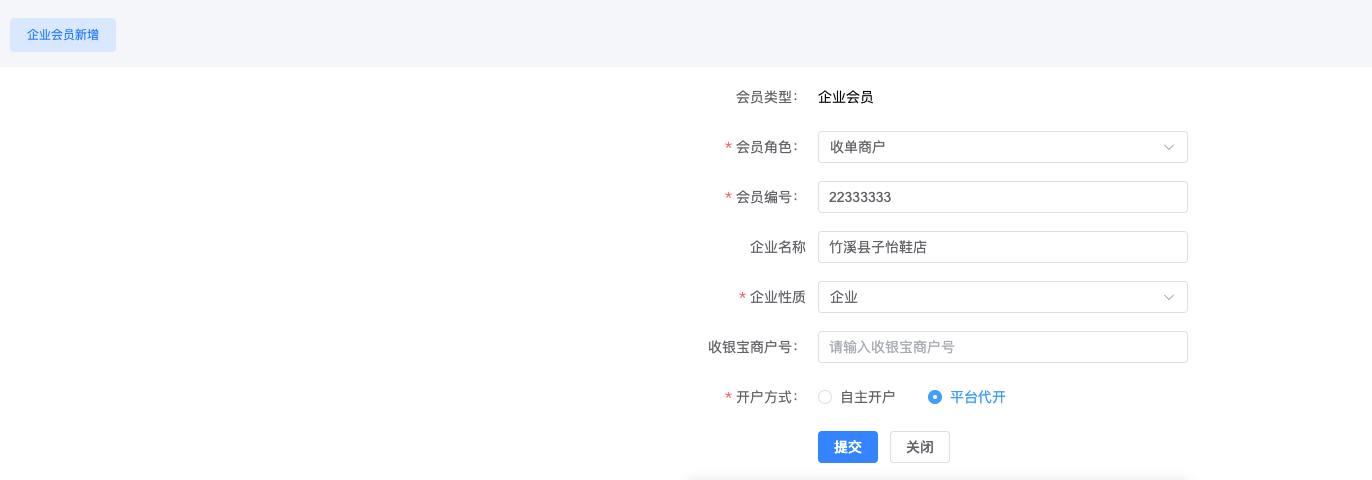
Task: Focus the 企业名称 field with 竹溪县子怡鞋店
Action: pos(1003,247)
